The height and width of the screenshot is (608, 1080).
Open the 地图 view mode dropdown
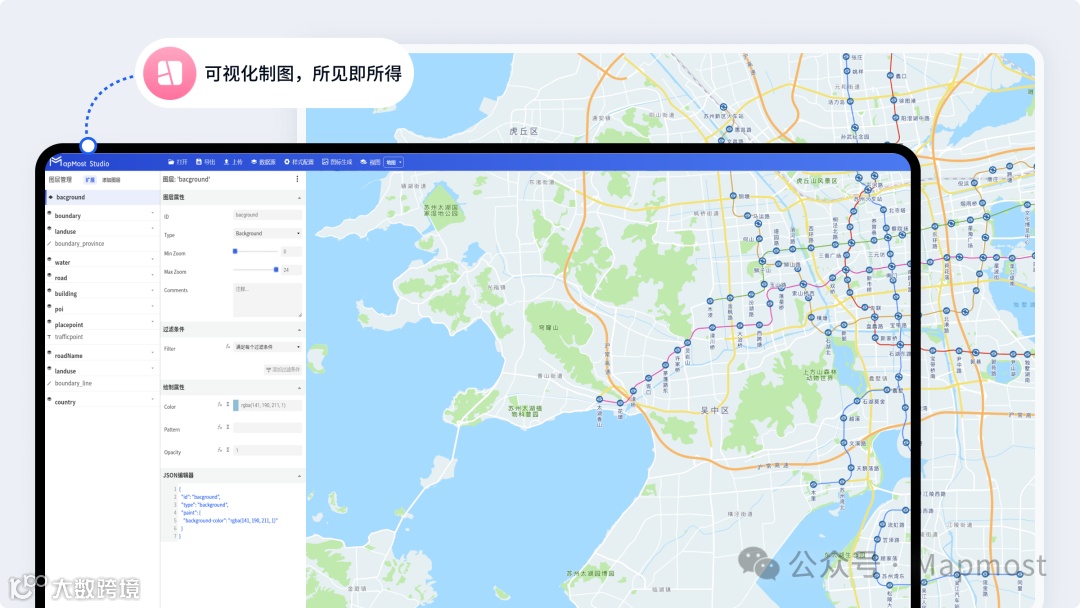click(x=394, y=163)
